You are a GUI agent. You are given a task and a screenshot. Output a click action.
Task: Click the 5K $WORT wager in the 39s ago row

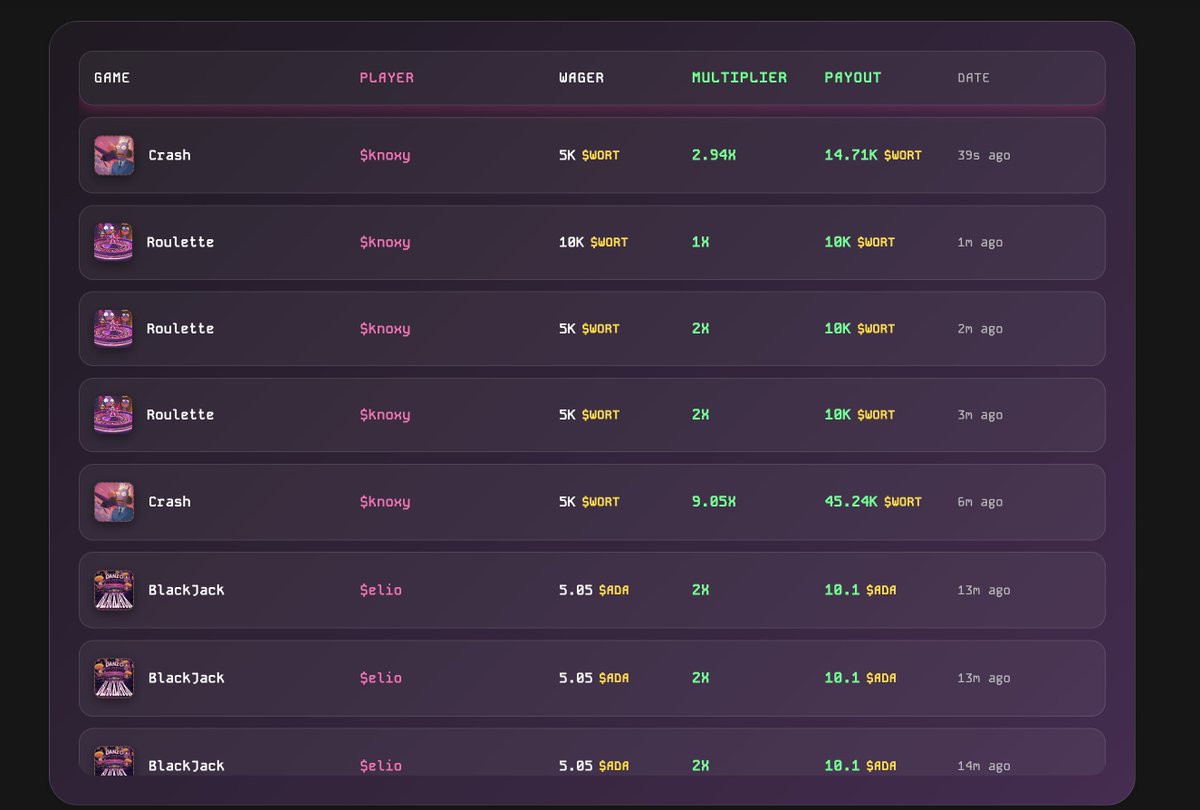(x=589, y=155)
